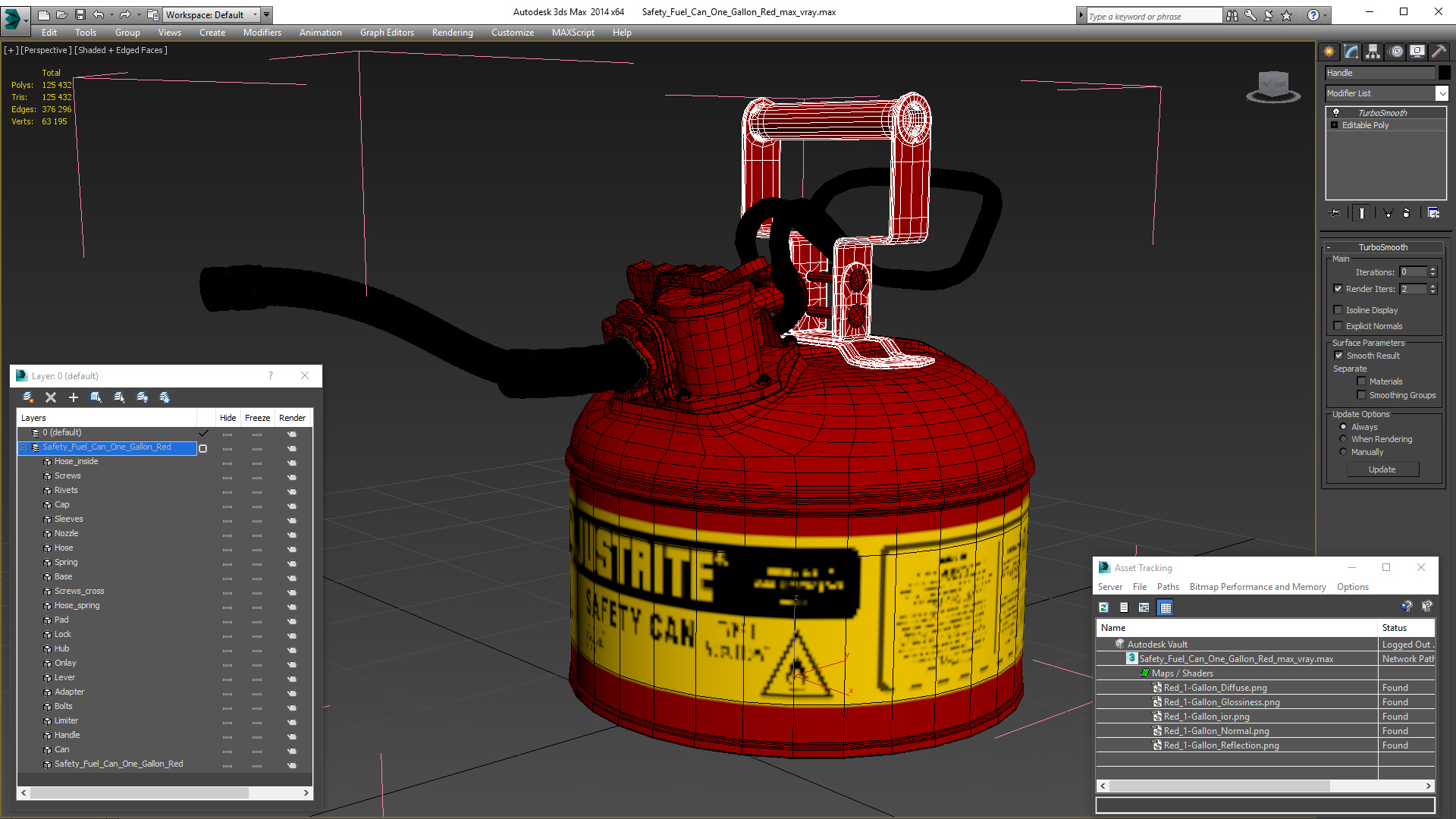Click the Freeze column header in Layers

click(257, 418)
